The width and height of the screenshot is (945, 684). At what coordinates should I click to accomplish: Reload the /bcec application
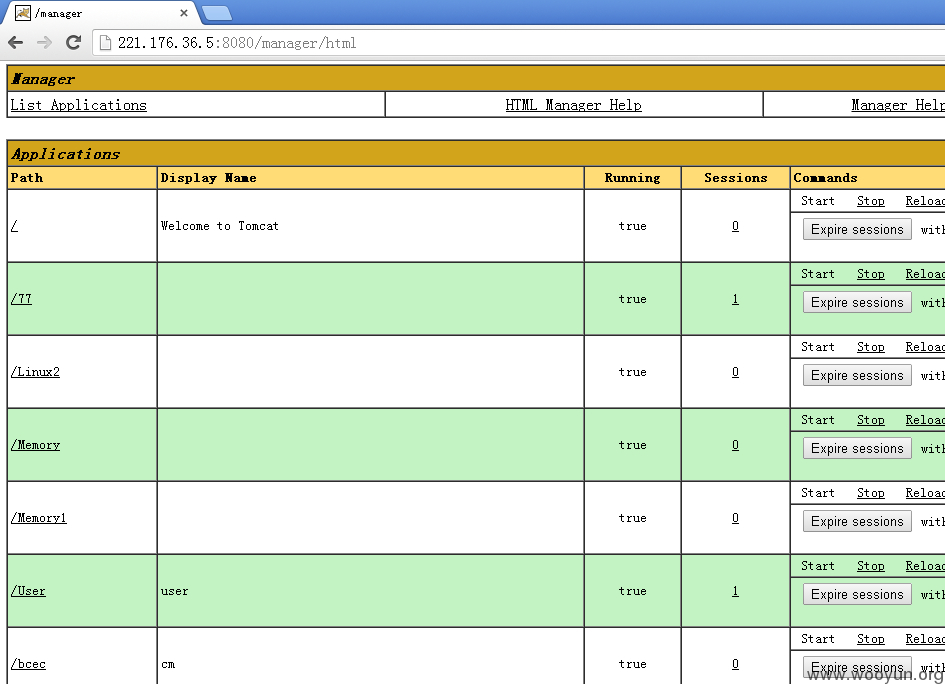[x=925, y=638]
